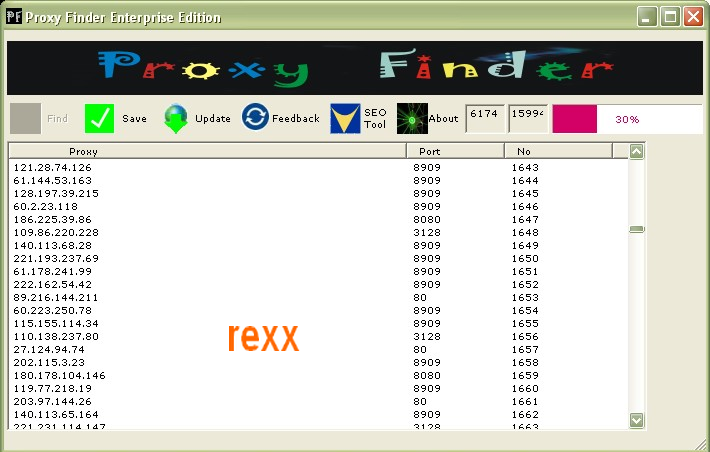
Task: Select proxy 115.155.114.34
Action: pos(56,323)
